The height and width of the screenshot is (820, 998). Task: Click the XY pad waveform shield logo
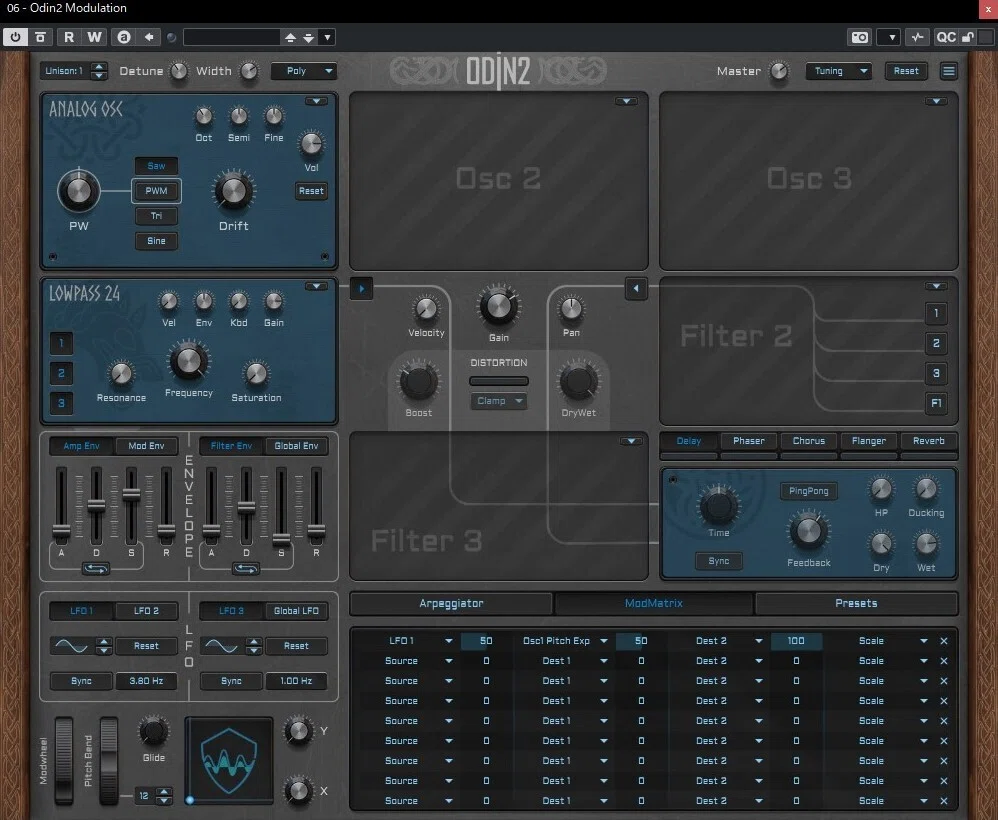pos(229,761)
